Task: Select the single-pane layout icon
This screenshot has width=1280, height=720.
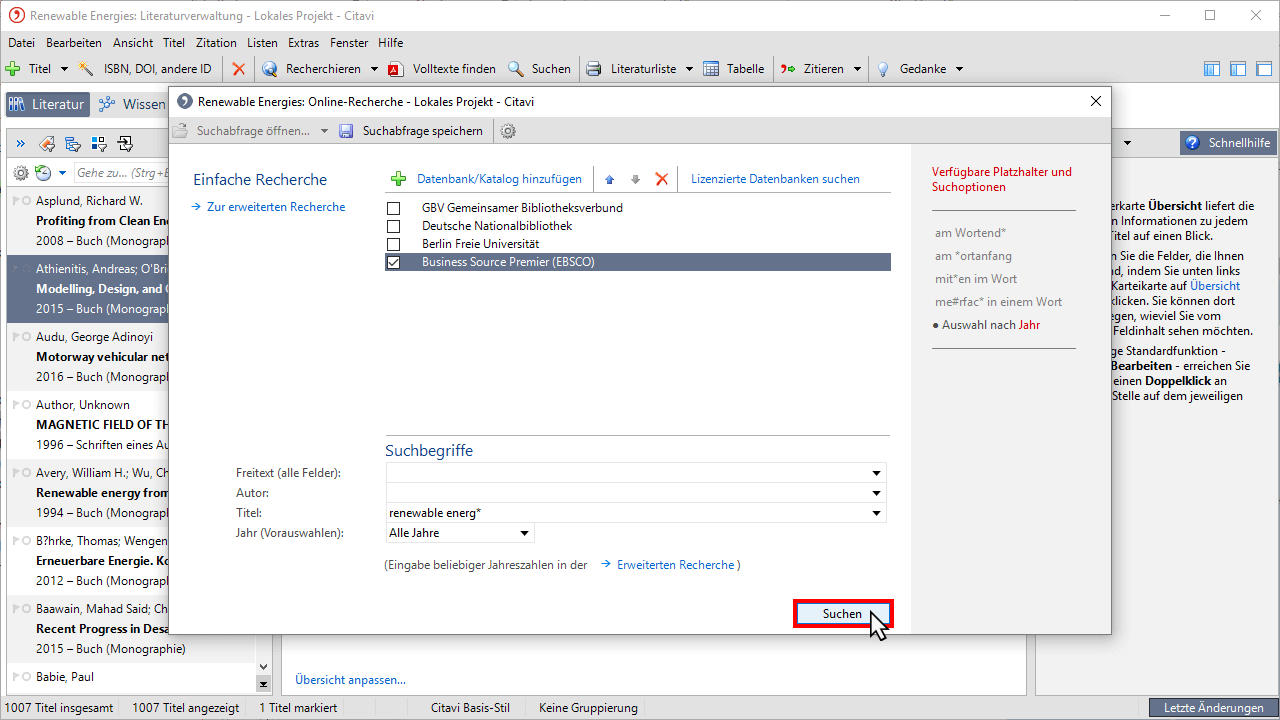Action: click(1264, 69)
